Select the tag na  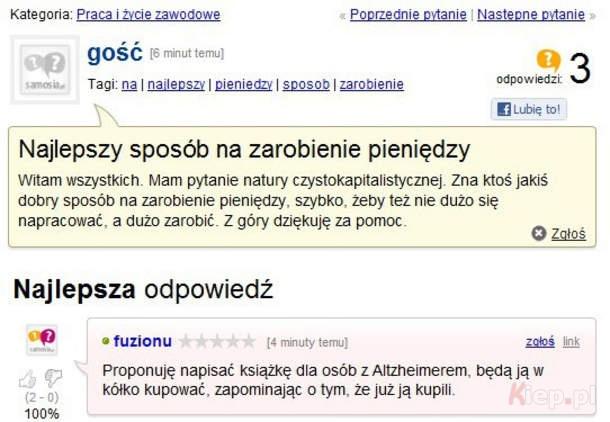tap(129, 84)
